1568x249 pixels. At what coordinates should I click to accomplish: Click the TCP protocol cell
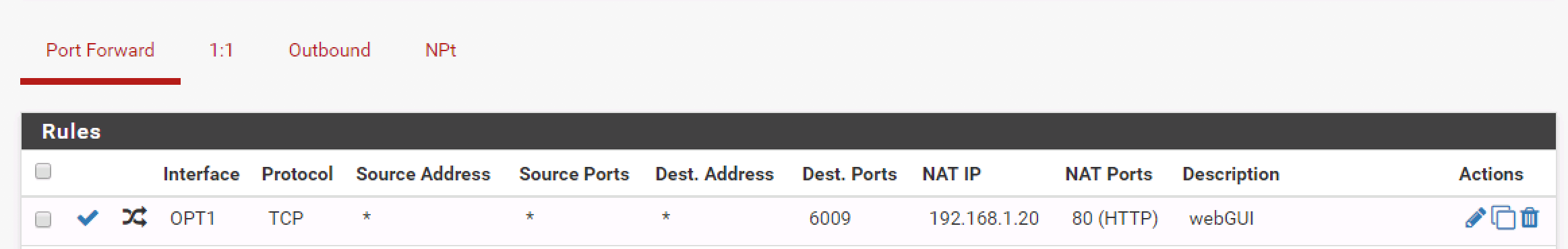(286, 219)
